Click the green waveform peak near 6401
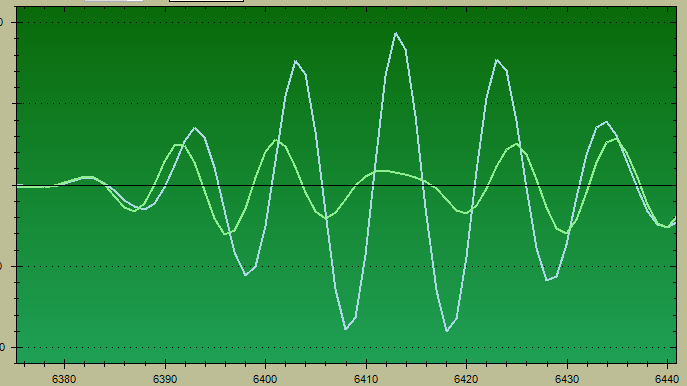 point(276,140)
